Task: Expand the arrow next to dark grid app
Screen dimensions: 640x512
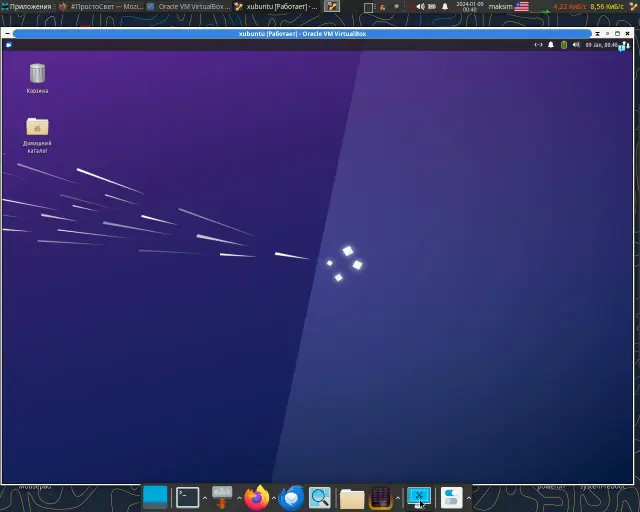Action: click(x=398, y=498)
